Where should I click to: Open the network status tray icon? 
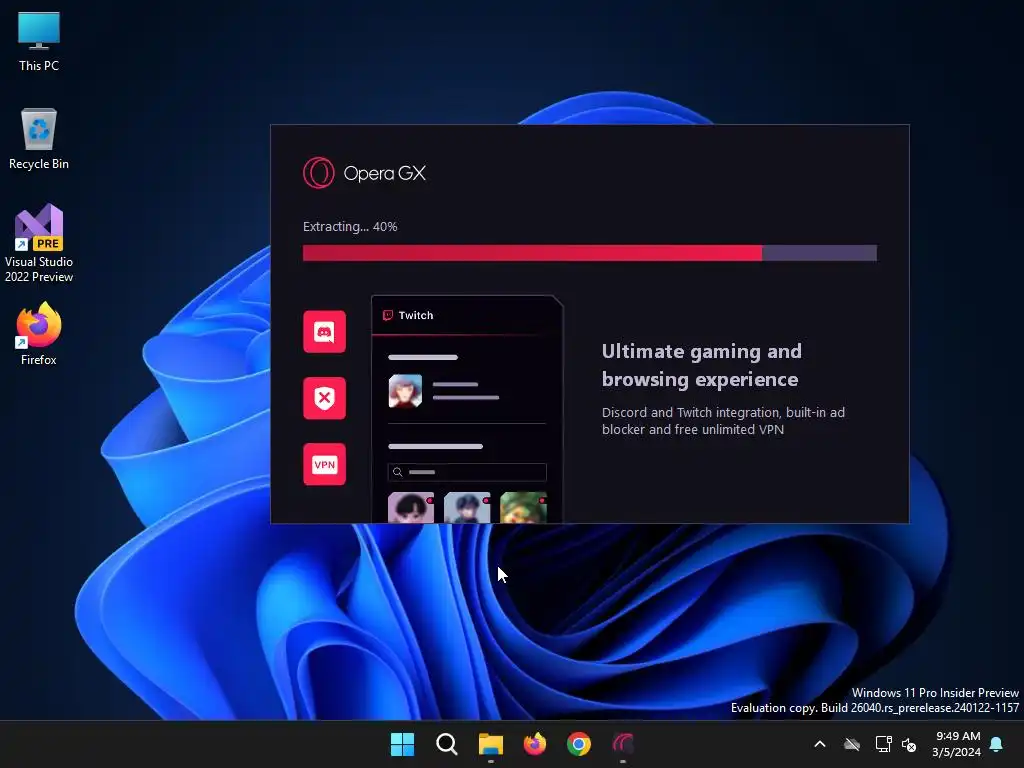[883, 744]
